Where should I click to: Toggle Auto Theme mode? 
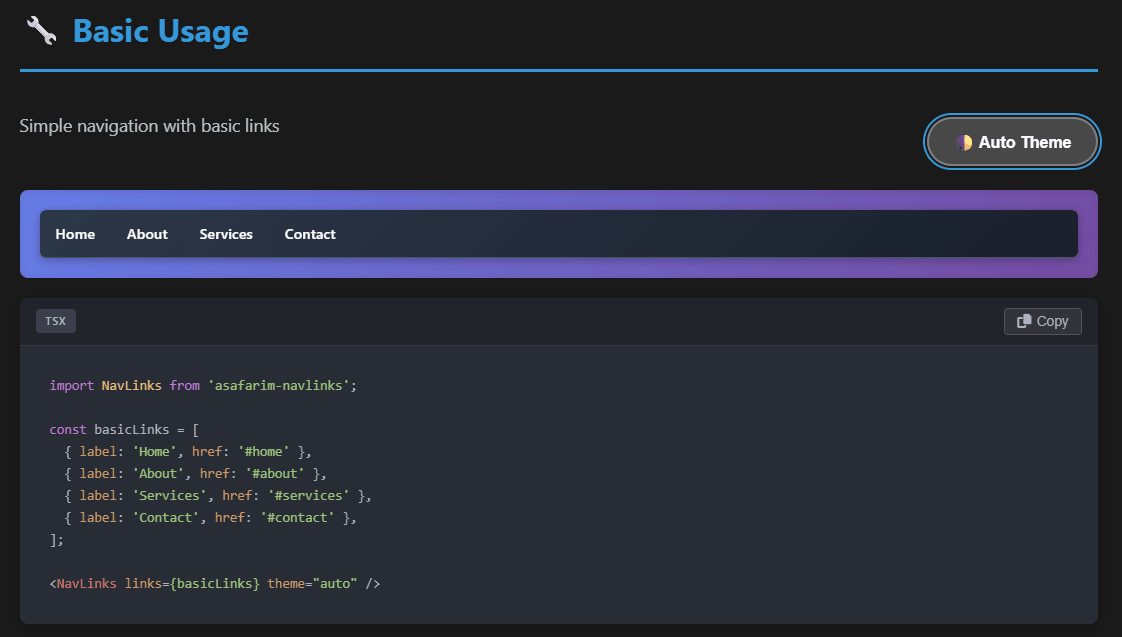1012,142
